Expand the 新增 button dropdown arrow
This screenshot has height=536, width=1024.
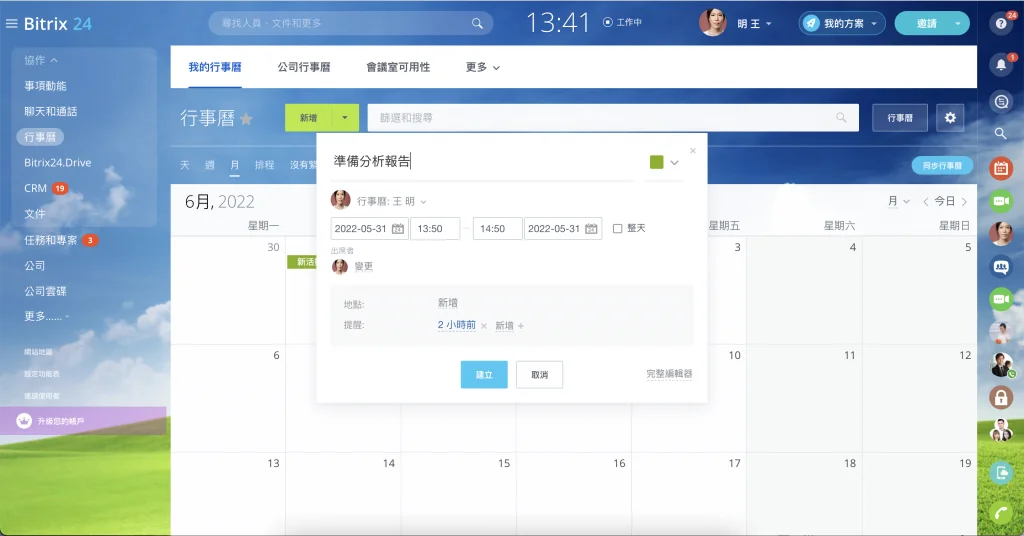point(344,117)
